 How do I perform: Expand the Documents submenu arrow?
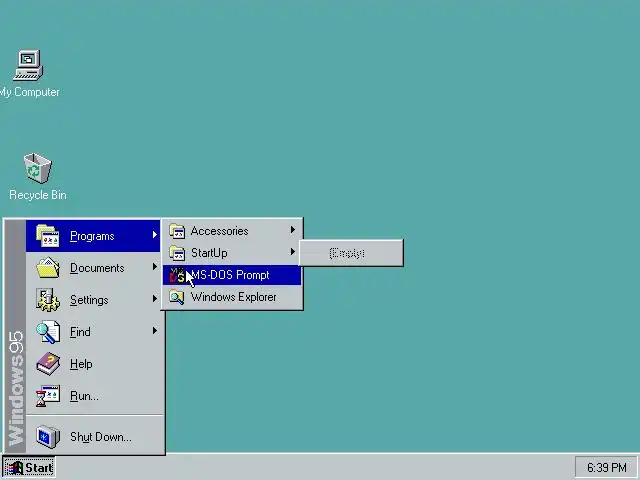pos(155,267)
